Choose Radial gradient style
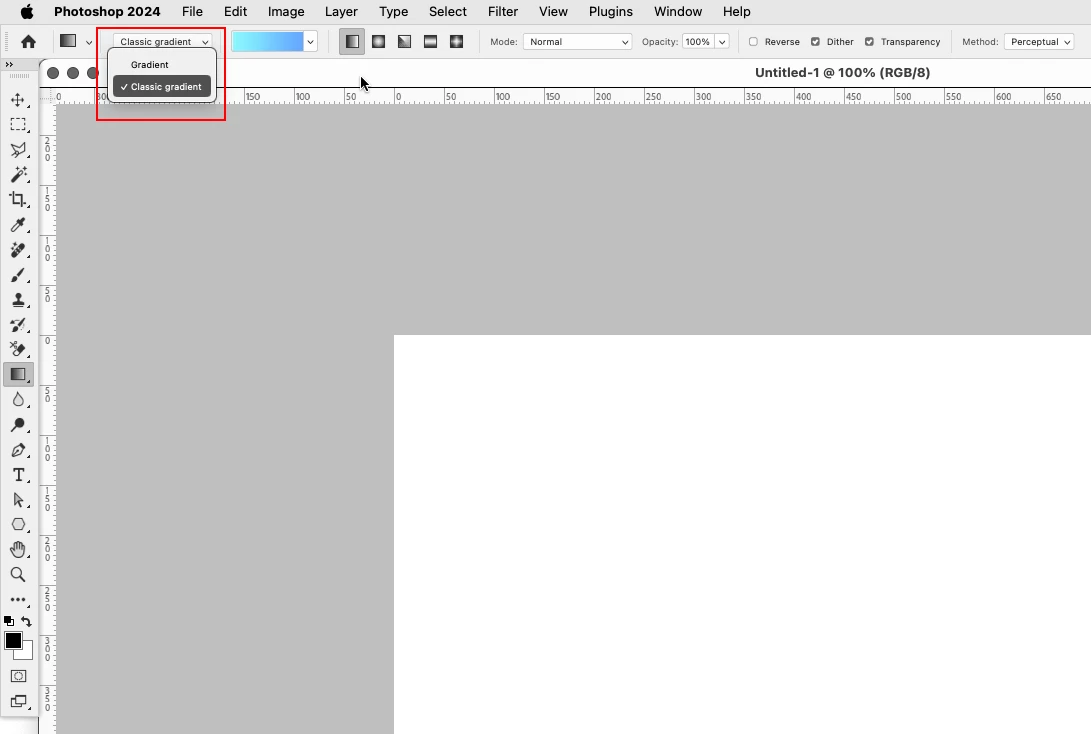 (x=379, y=42)
